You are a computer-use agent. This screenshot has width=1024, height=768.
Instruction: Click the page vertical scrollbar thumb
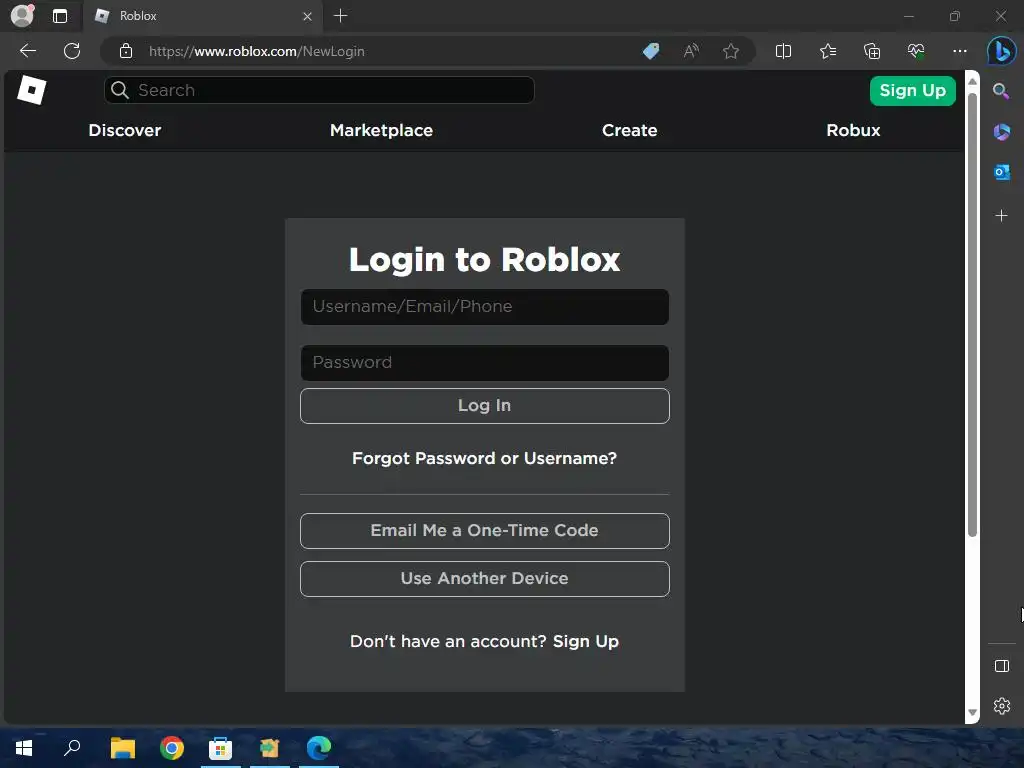[x=972, y=315]
